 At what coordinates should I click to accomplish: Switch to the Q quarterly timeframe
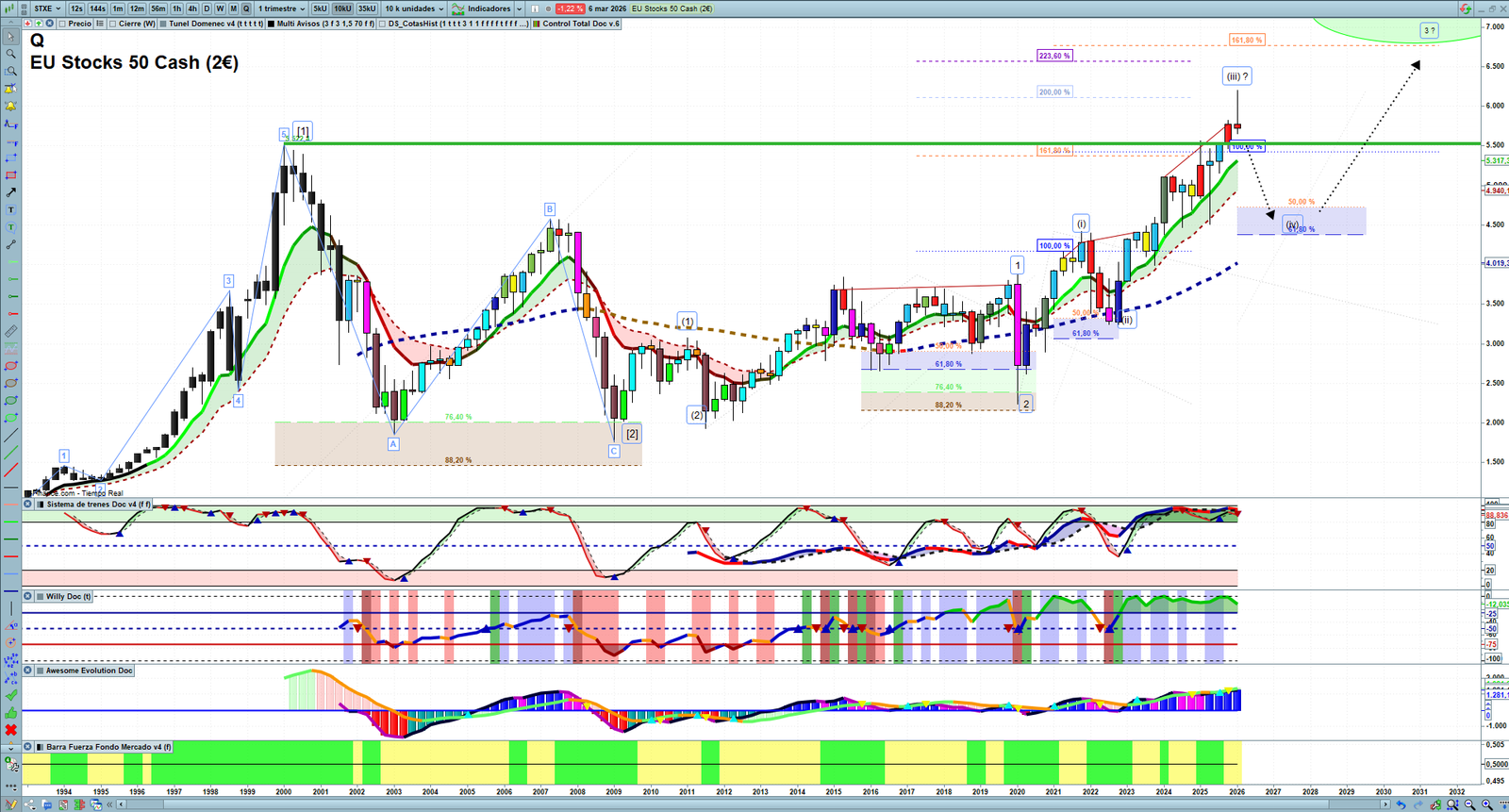pos(246,8)
